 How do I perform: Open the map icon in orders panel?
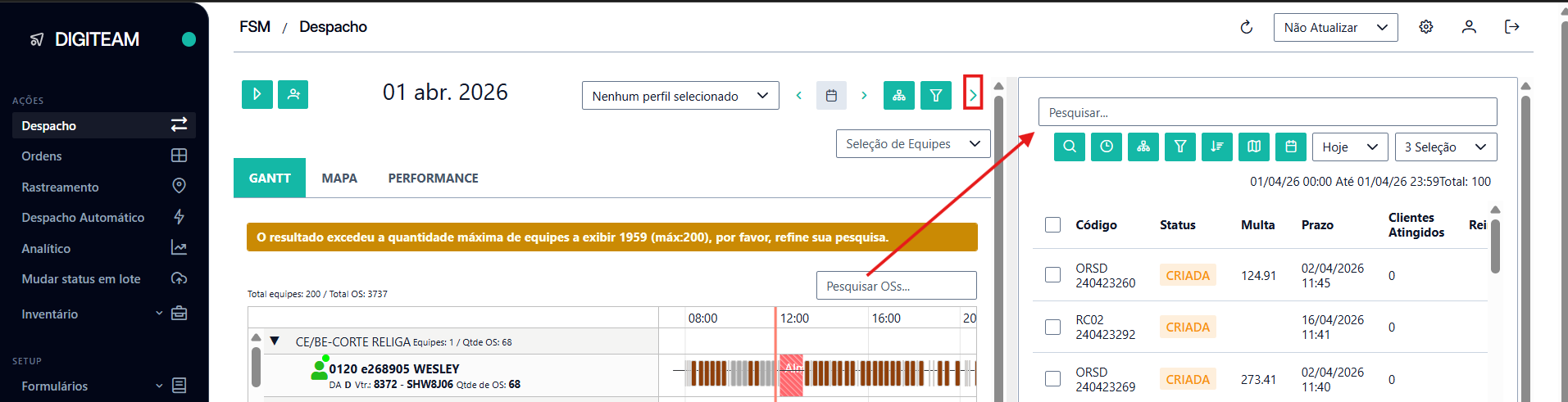point(1254,147)
